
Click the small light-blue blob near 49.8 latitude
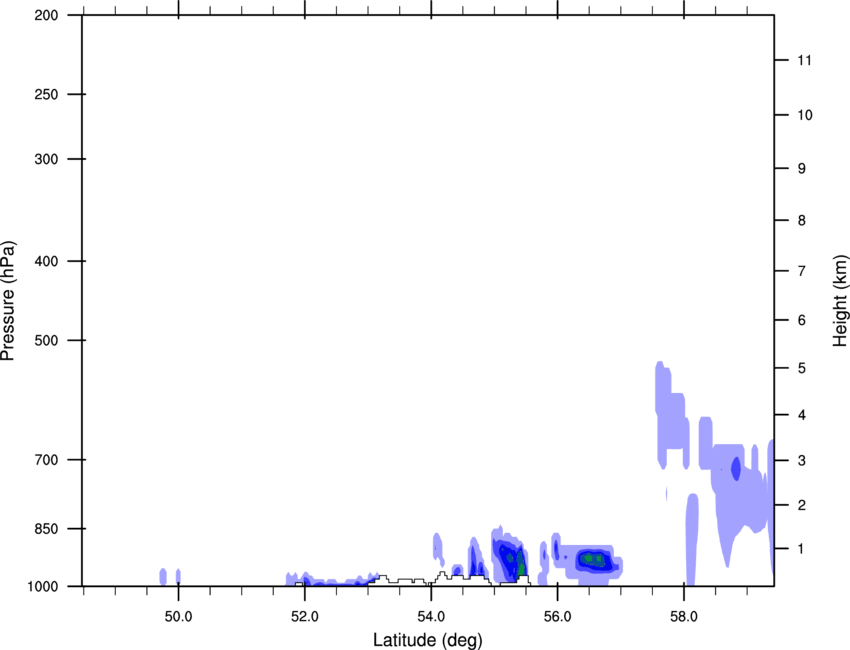[163, 576]
